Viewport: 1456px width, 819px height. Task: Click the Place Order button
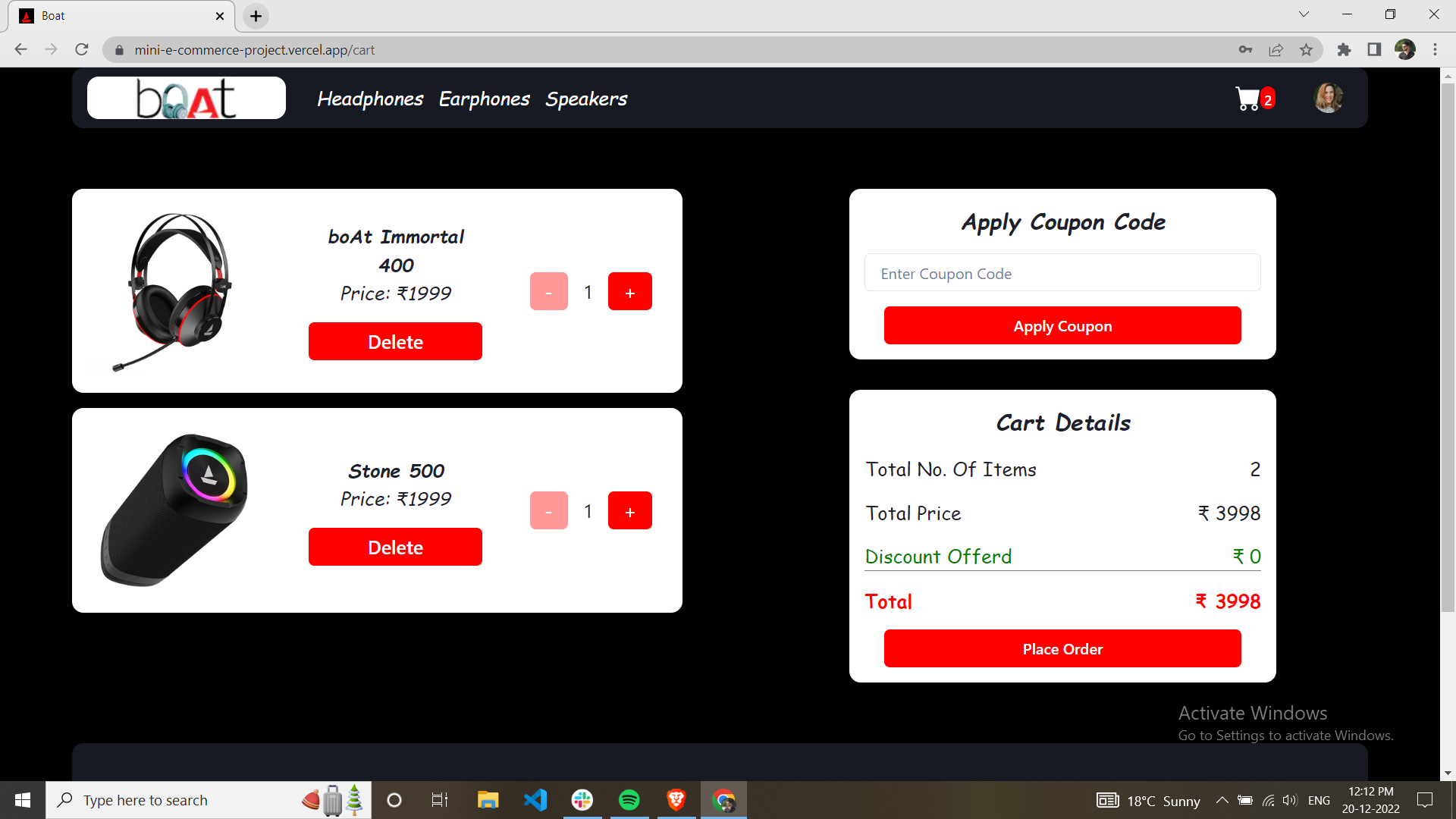pyautogui.click(x=1062, y=648)
